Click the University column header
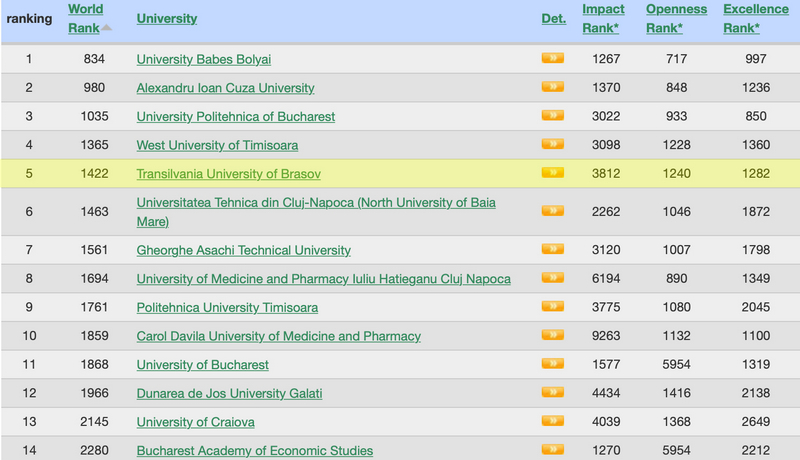 (x=166, y=18)
